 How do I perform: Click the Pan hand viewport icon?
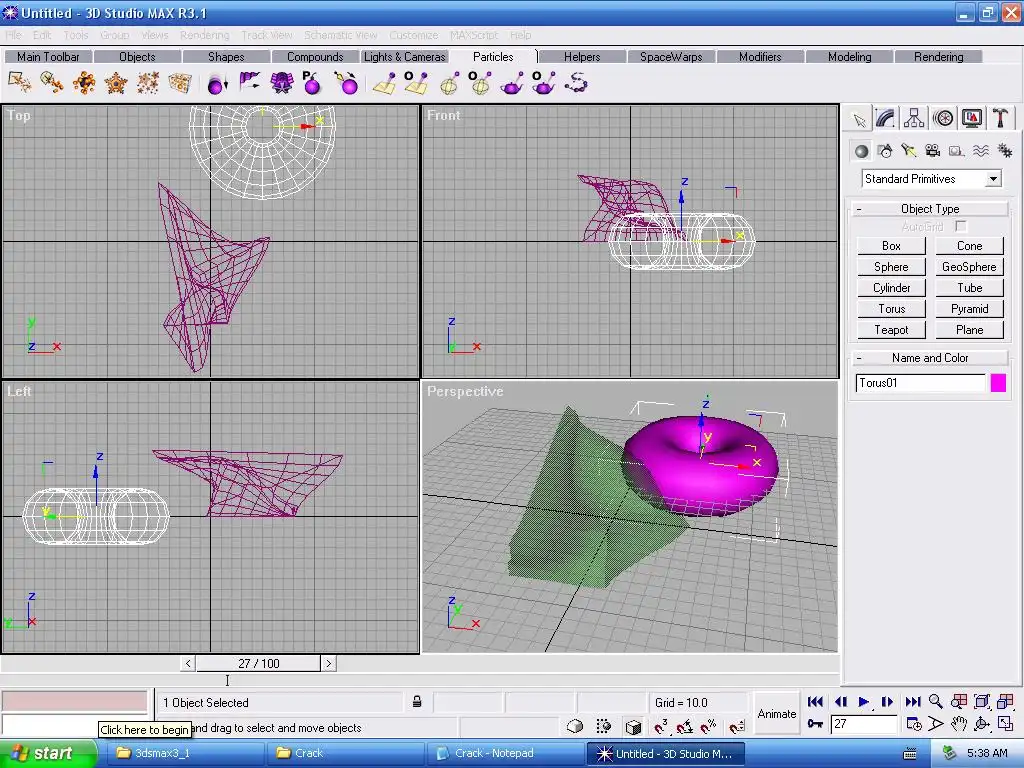coord(959,724)
